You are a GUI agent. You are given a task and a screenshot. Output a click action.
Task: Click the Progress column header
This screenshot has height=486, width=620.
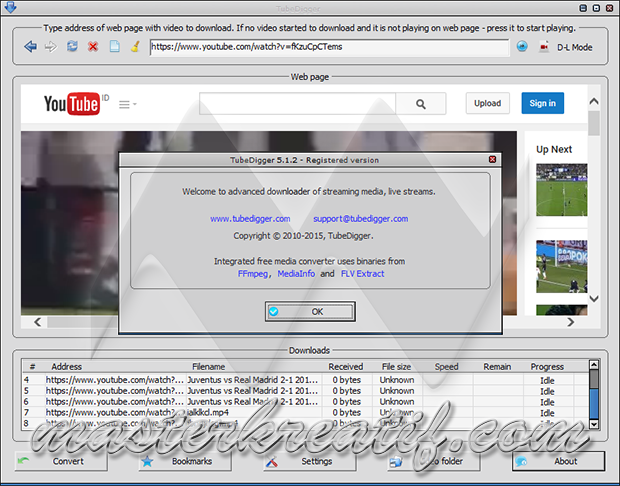(547, 367)
